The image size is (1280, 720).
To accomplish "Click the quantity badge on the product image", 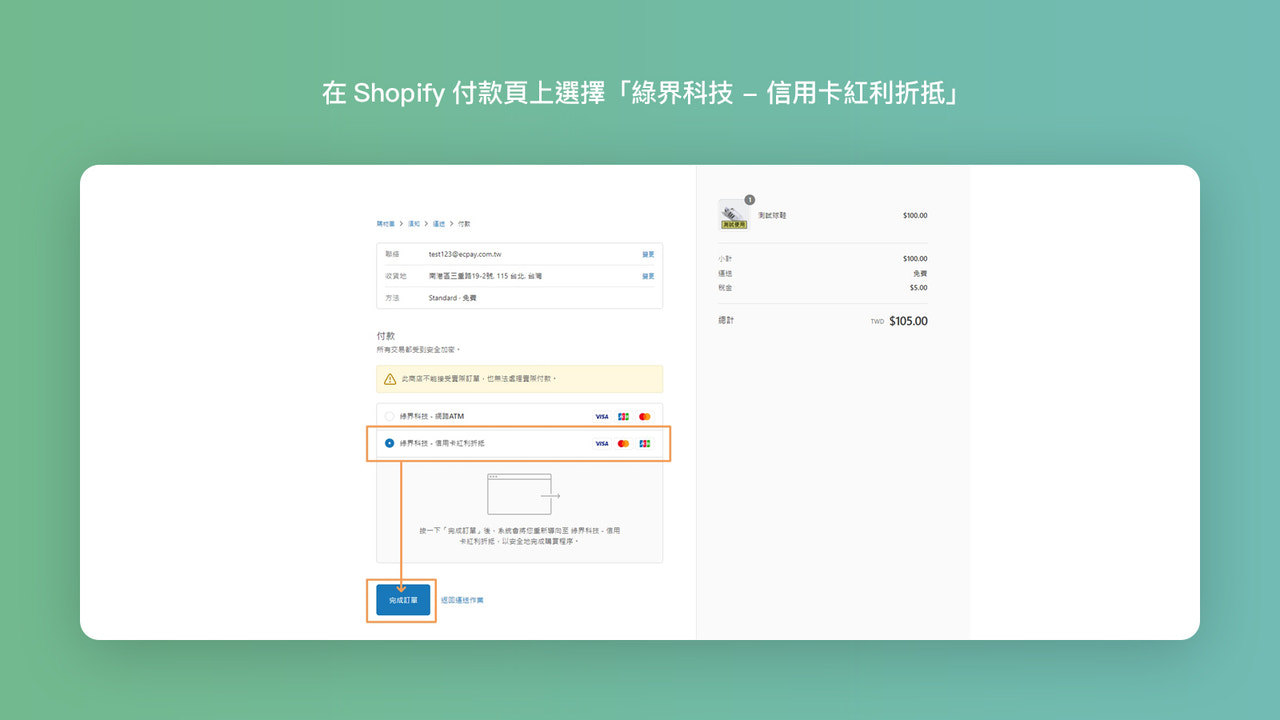I will 749,200.
